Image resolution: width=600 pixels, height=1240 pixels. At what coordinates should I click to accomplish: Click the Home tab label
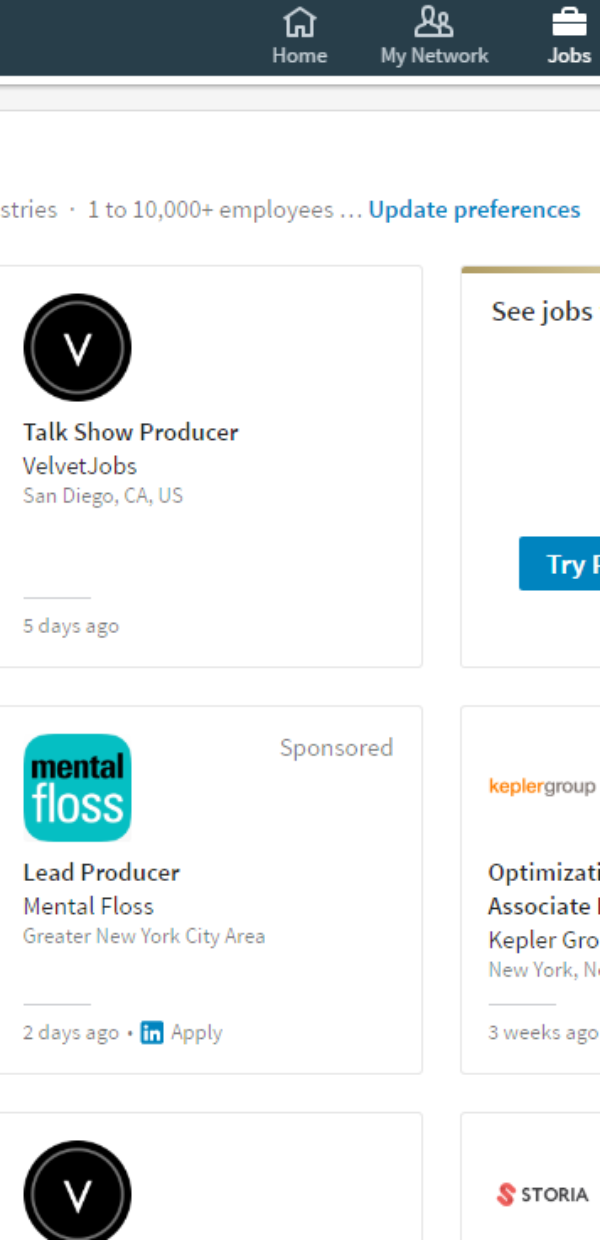click(x=299, y=56)
